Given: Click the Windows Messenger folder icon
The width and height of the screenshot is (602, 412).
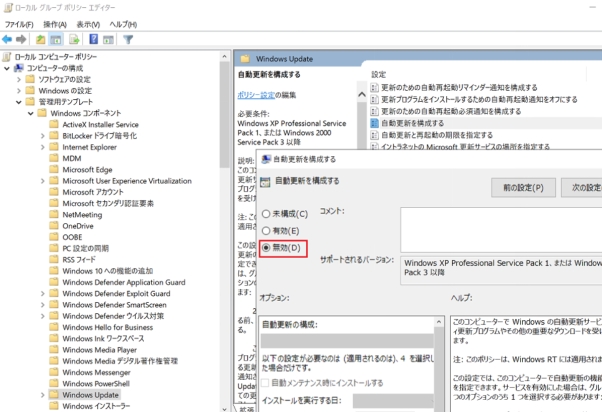Looking at the screenshot, I should click(x=54, y=372).
